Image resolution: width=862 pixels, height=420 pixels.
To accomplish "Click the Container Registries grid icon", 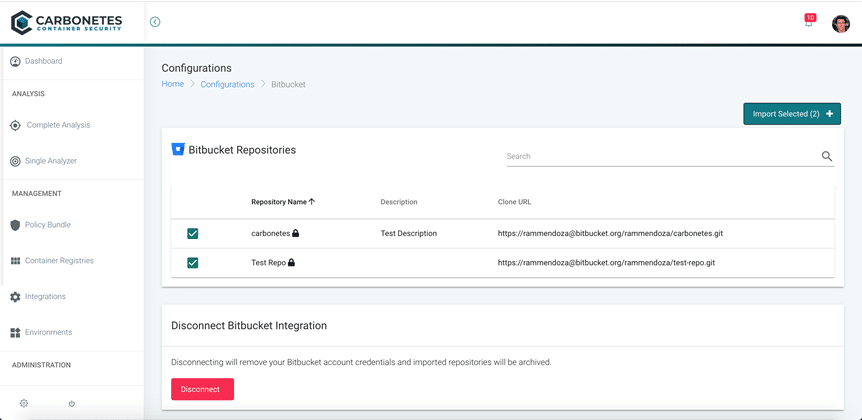I will coord(15,261).
